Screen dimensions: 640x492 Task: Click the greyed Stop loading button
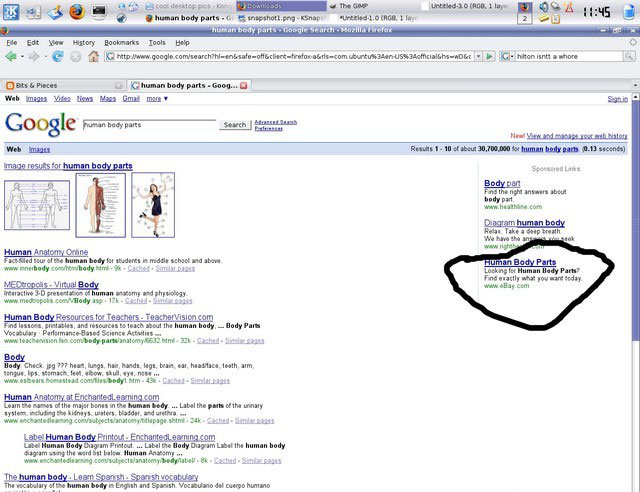[x=76, y=56]
